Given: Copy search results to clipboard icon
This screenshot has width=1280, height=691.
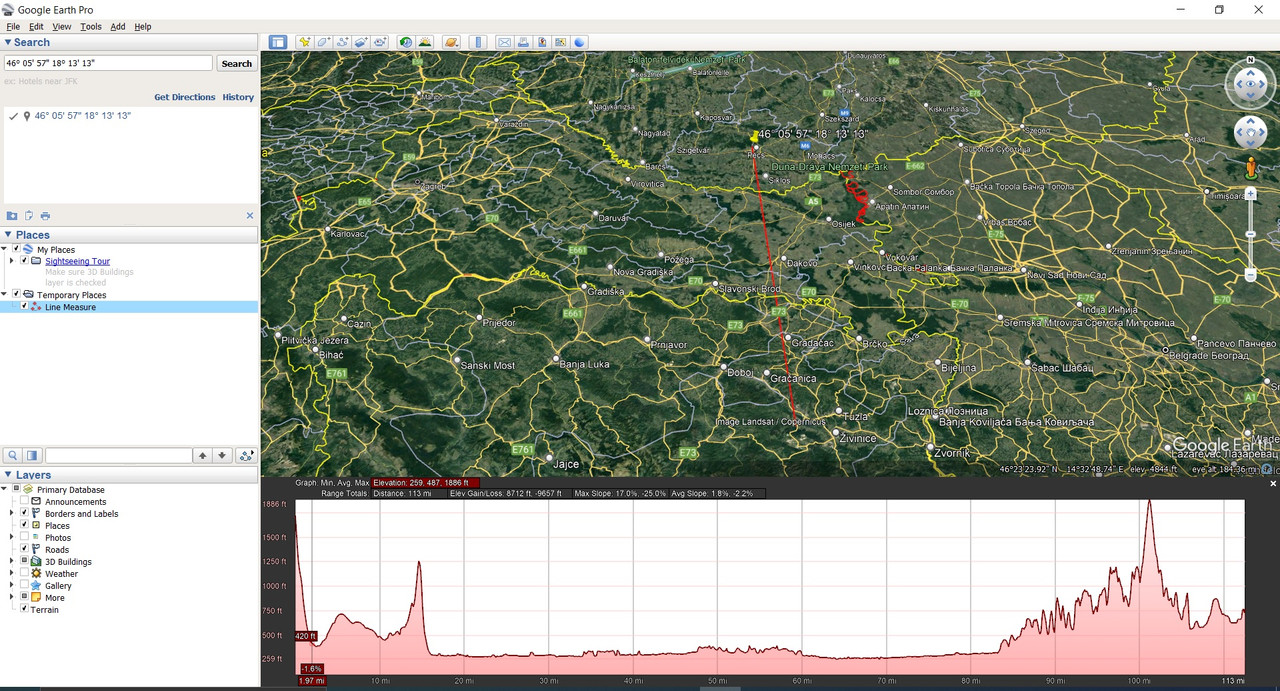Looking at the screenshot, I should pos(29,216).
